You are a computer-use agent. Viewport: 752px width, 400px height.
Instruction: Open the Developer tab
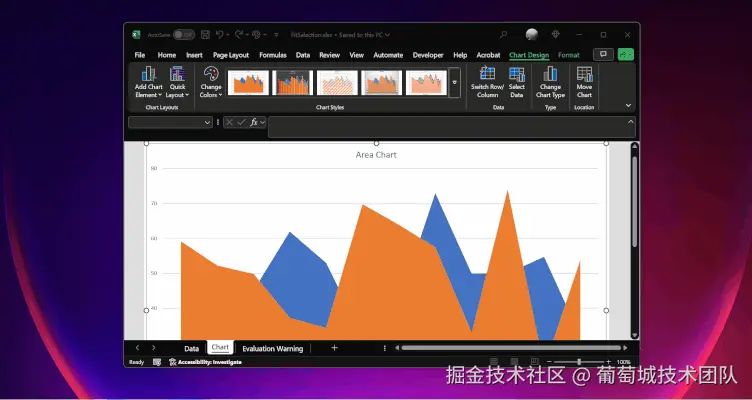(x=428, y=55)
